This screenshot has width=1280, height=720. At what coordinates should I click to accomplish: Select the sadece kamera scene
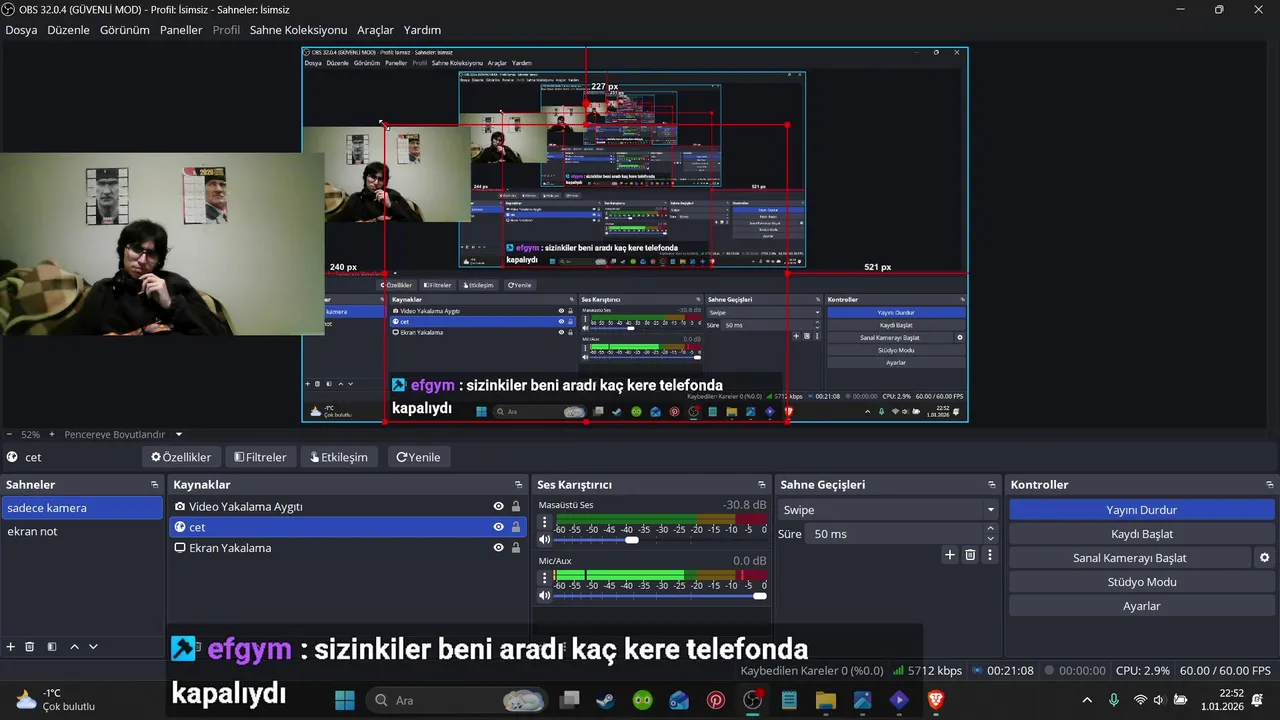coord(81,508)
